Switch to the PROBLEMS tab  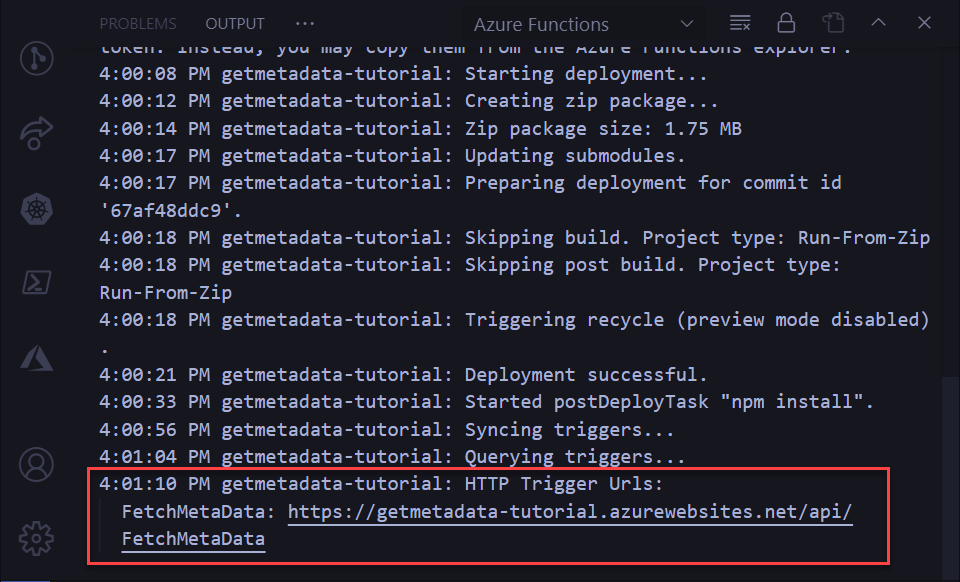point(137,23)
